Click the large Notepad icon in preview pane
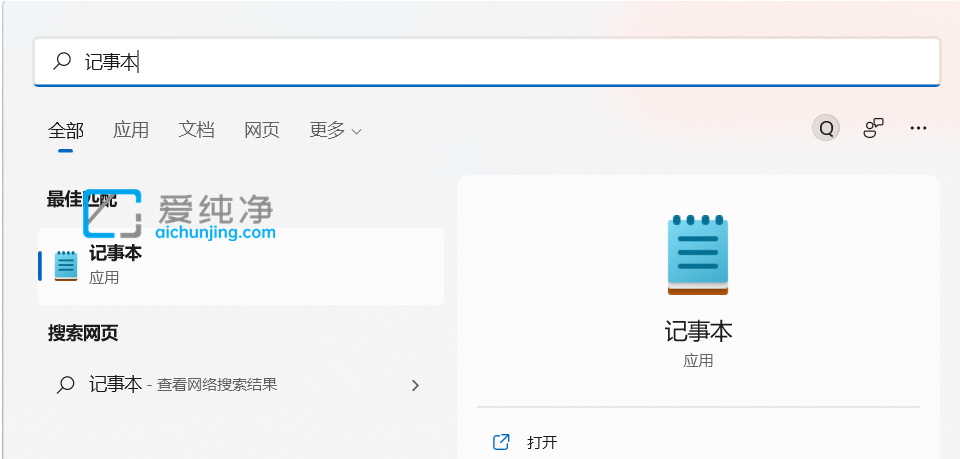Image resolution: width=960 pixels, height=459 pixels. click(x=698, y=255)
